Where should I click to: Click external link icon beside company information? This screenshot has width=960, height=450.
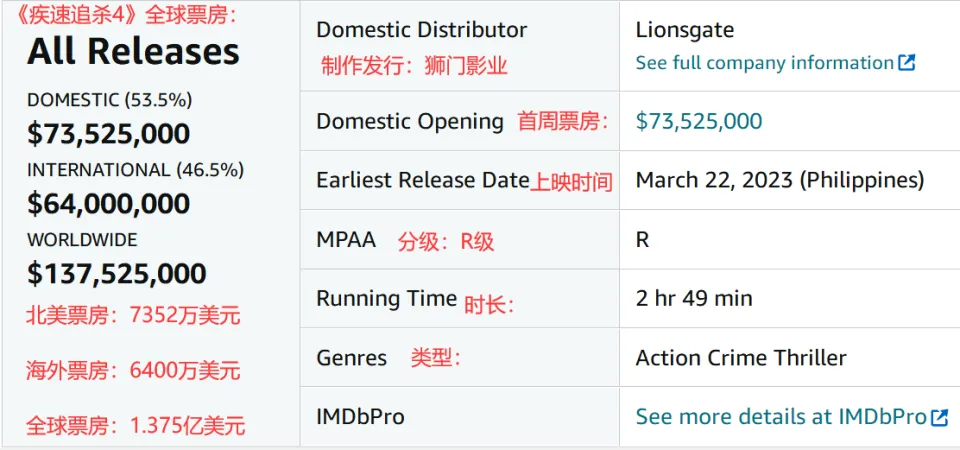907,63
